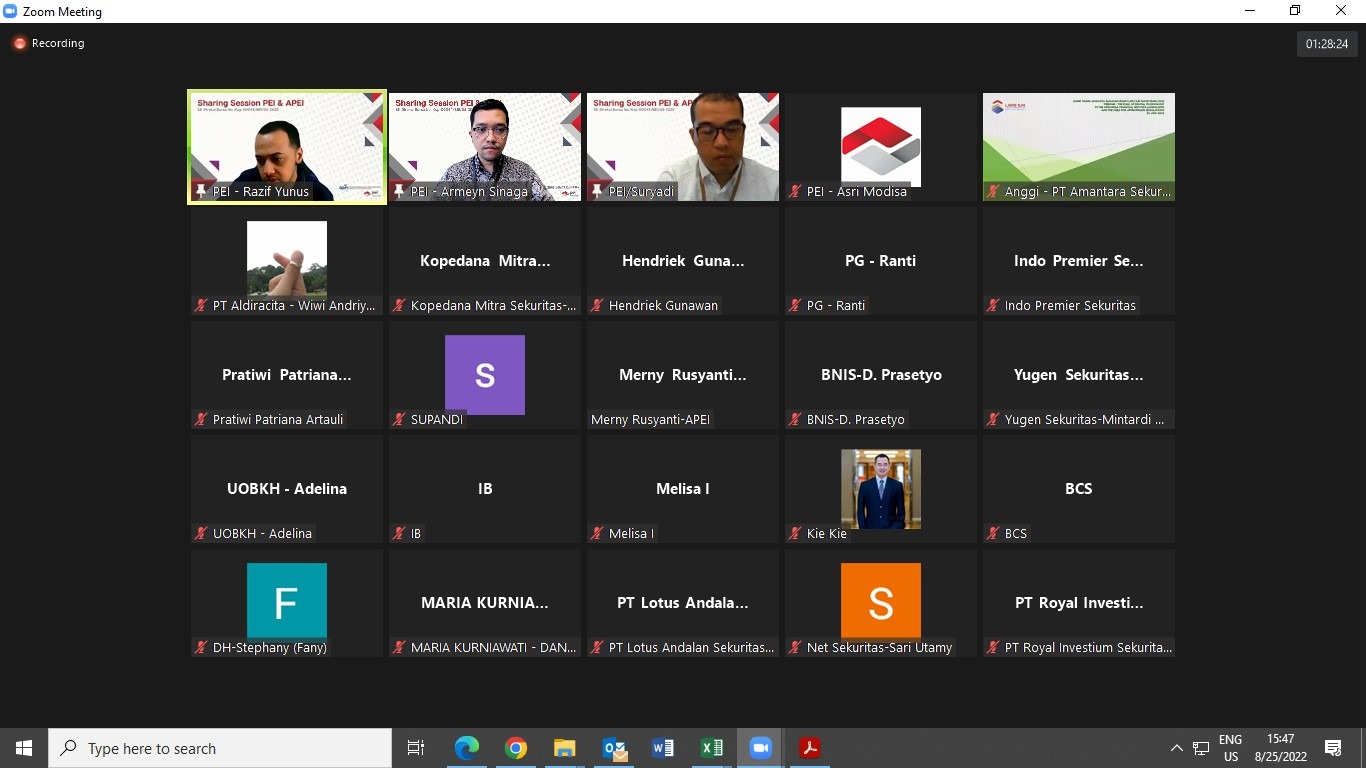The height and width of the screenshot is (768, 1366).
Task: Click the red Recording indicator icon
Action: (x=19, y=44)
